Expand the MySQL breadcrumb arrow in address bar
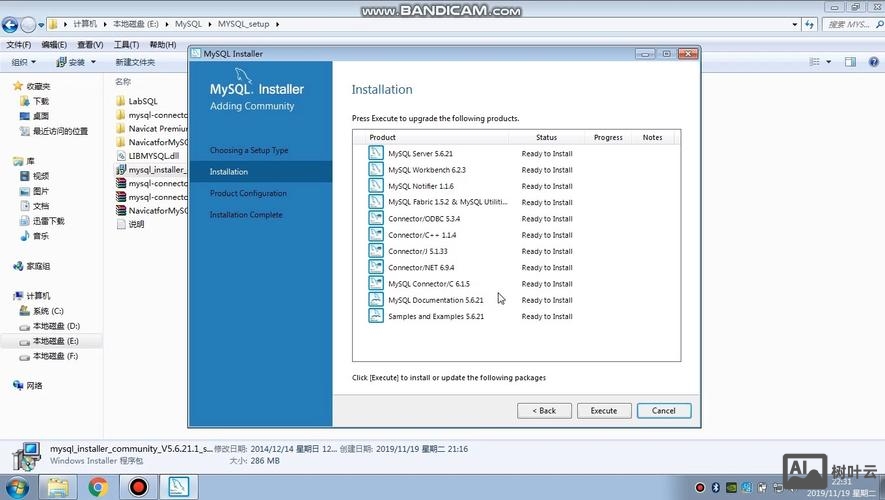The height and width of the screenshot is (500, 885). click(210, 24)
